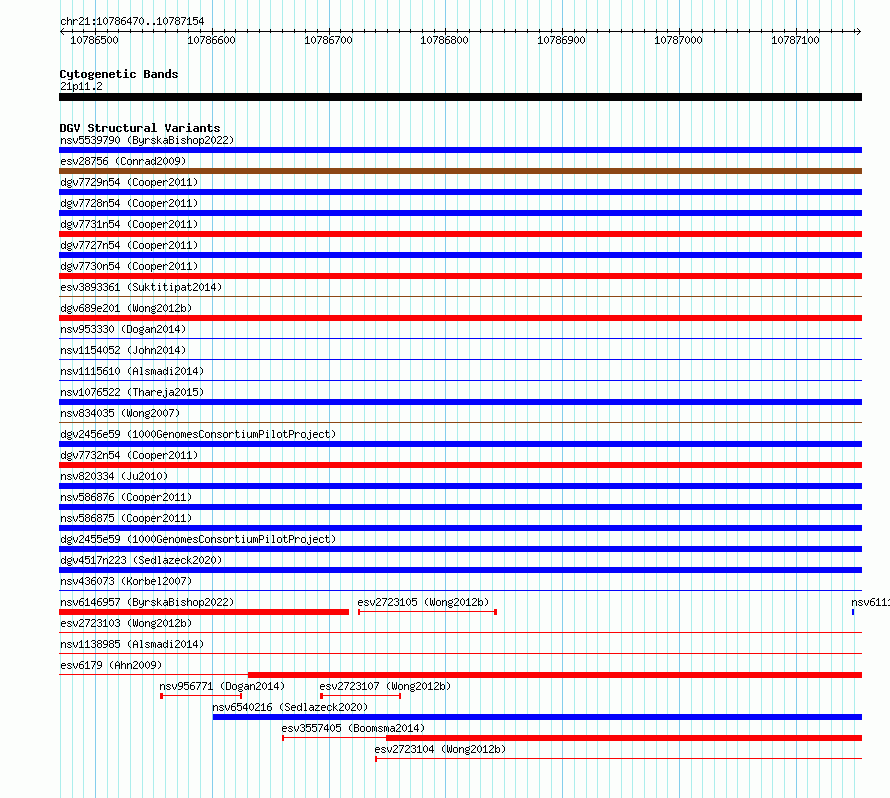Click ruler position 10786600
890x798 pixels.
tap(211, 40)
